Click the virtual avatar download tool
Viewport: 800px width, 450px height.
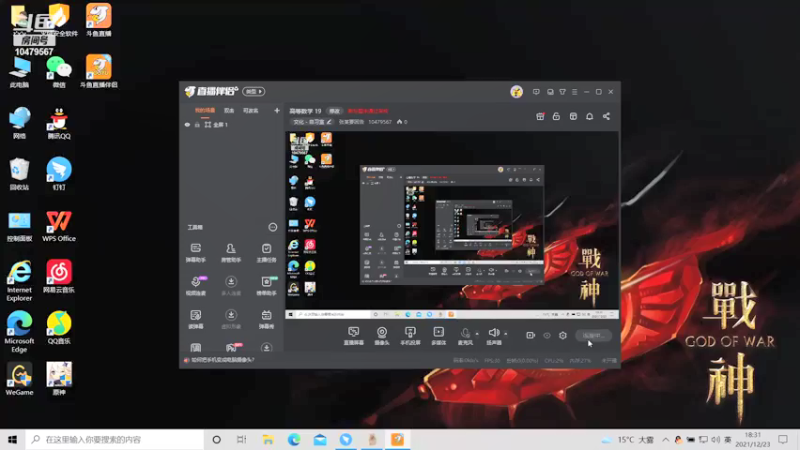point(231,319)
